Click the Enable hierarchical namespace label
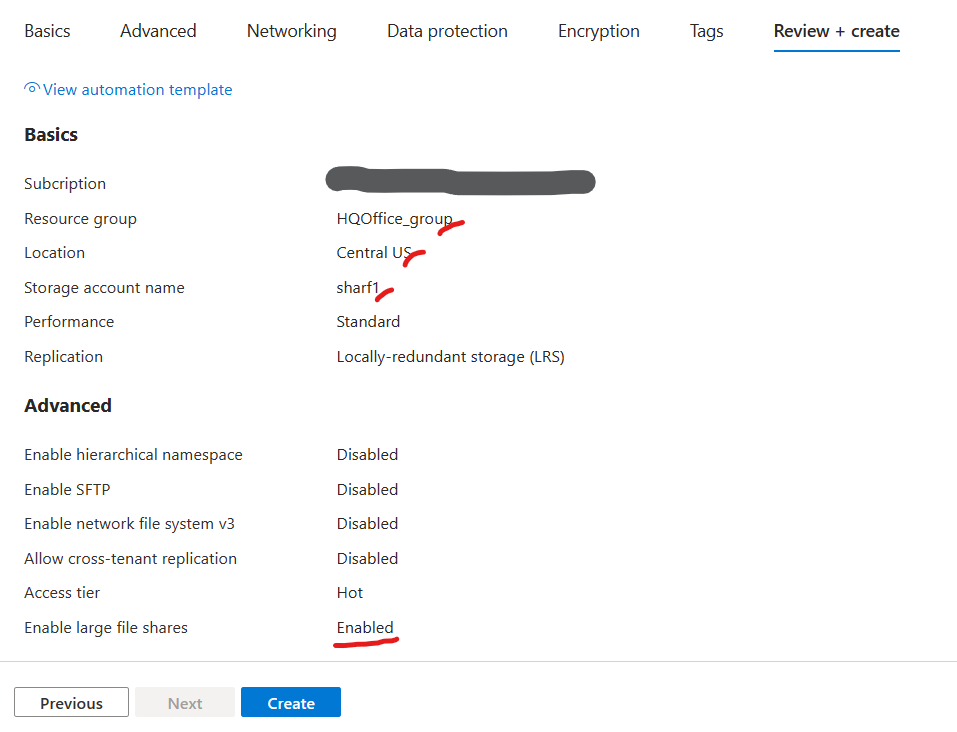The height and width of the screenshot is (732, 957). pos(133,455)
